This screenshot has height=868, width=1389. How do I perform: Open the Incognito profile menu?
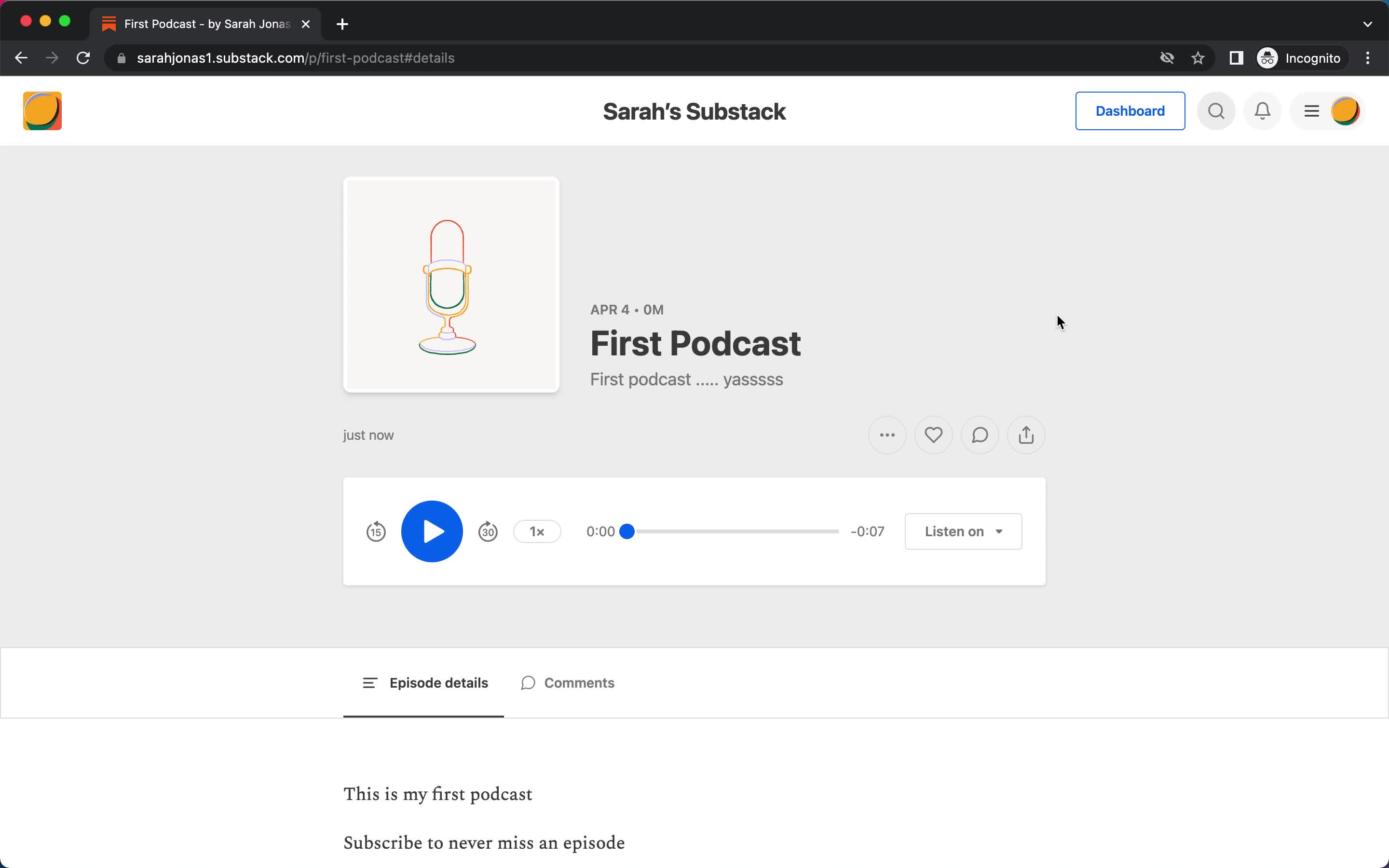click(1300, 58)
